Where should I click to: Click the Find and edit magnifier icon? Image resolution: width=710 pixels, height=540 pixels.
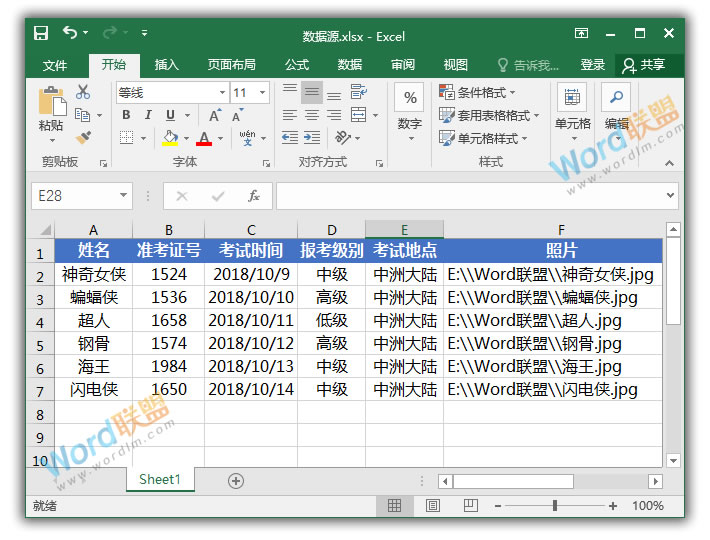click(616, 98)
